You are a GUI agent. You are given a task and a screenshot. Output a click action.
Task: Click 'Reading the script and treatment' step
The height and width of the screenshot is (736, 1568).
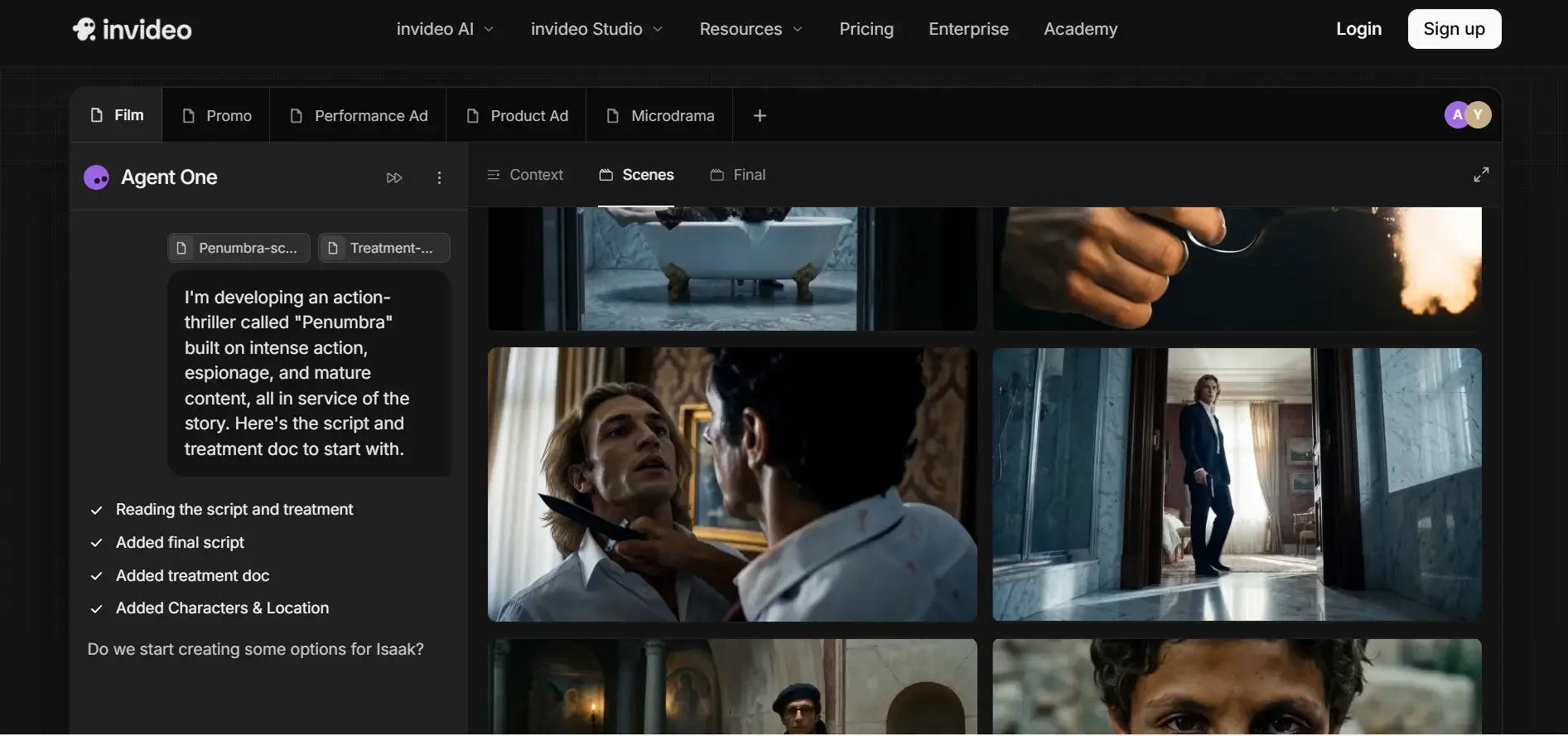234,510
